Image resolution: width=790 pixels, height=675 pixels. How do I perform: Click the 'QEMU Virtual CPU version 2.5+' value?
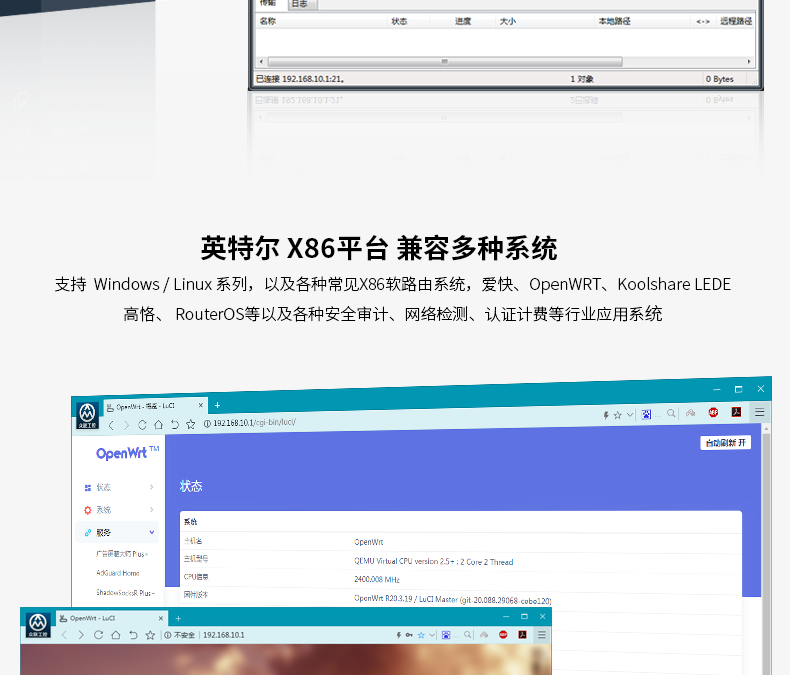pyautogui.click(x=433, y=561)
